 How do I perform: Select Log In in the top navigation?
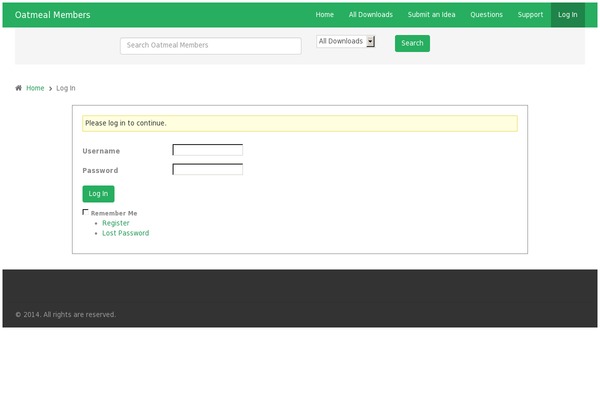point(567,15)
